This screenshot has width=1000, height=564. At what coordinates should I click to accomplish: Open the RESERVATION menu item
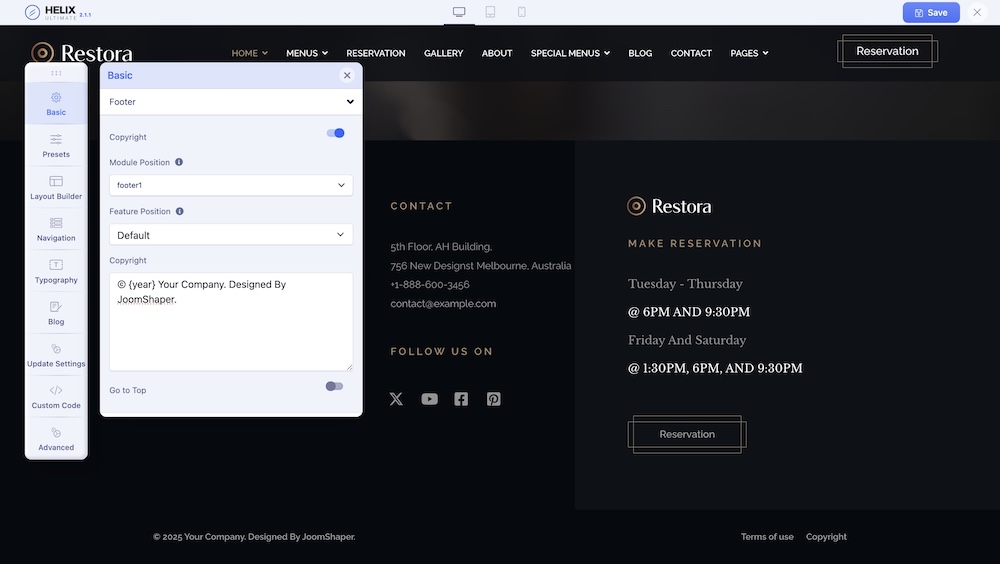[376, 53]
